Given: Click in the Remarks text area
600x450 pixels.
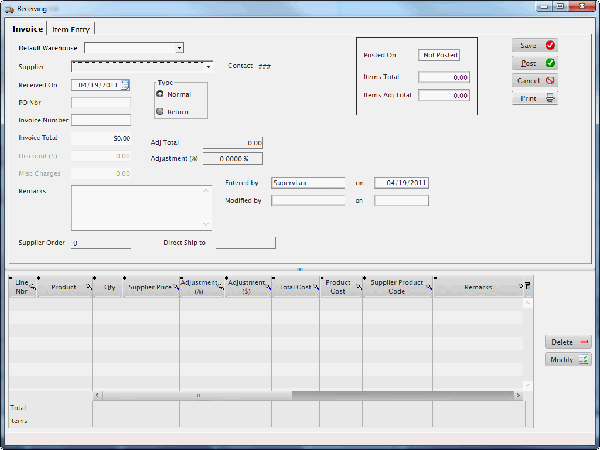Looking at the screenshot, I should point(141,207).
